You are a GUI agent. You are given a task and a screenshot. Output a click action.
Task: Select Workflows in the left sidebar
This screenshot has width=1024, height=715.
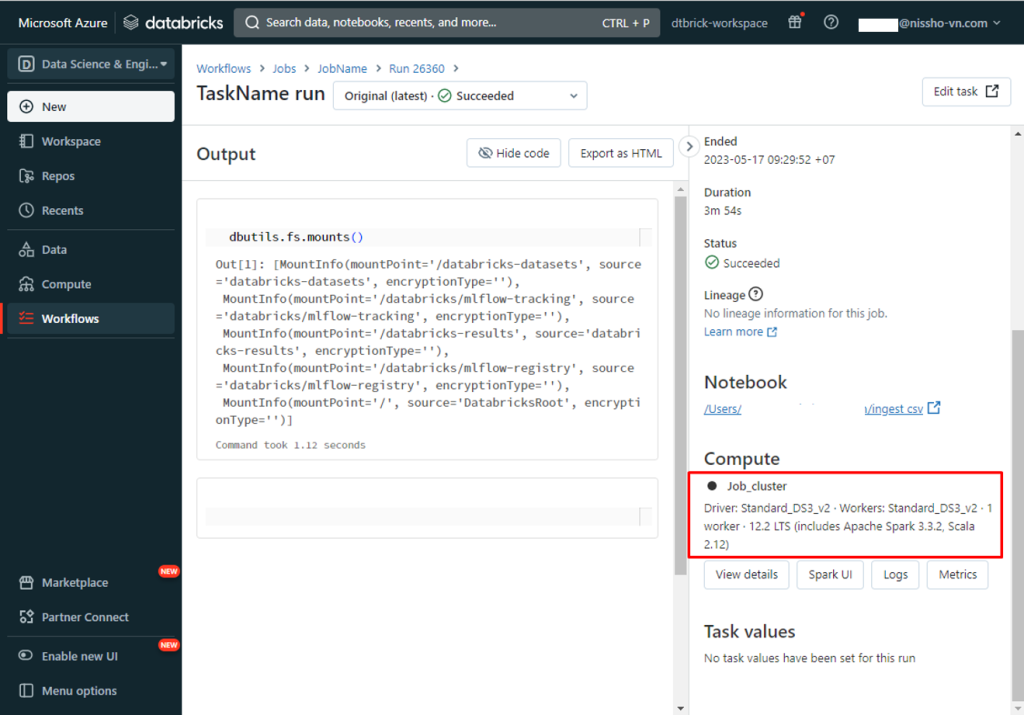click(70, 319)
